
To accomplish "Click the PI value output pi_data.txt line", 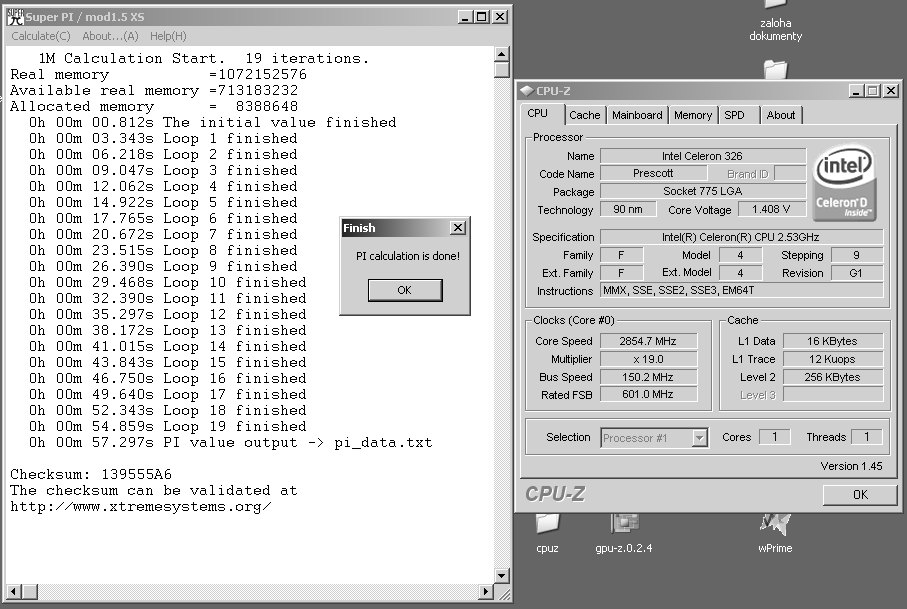I will (x=231, y=443).
